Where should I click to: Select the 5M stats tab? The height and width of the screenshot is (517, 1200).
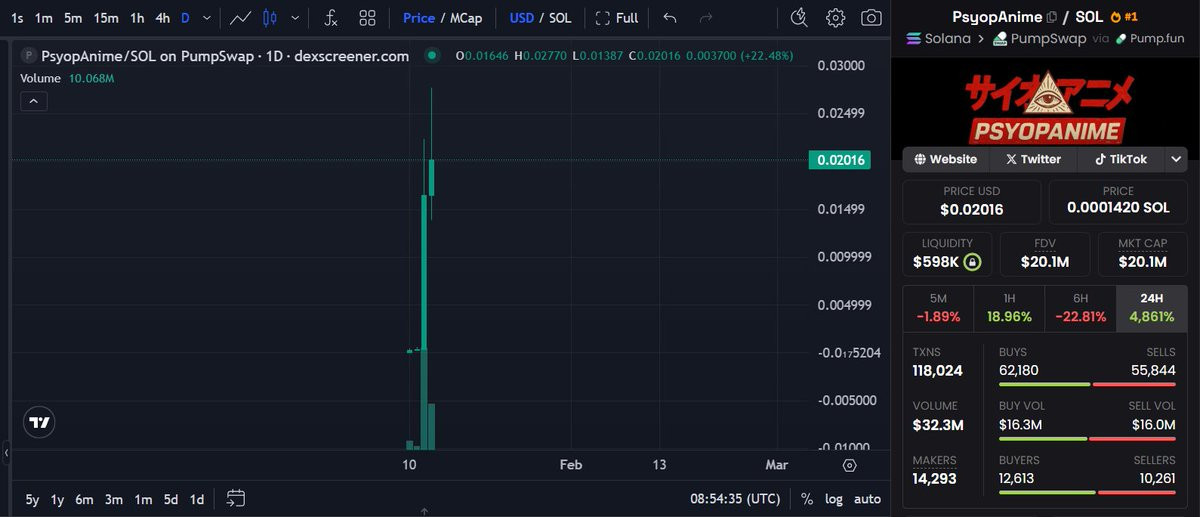938,308
